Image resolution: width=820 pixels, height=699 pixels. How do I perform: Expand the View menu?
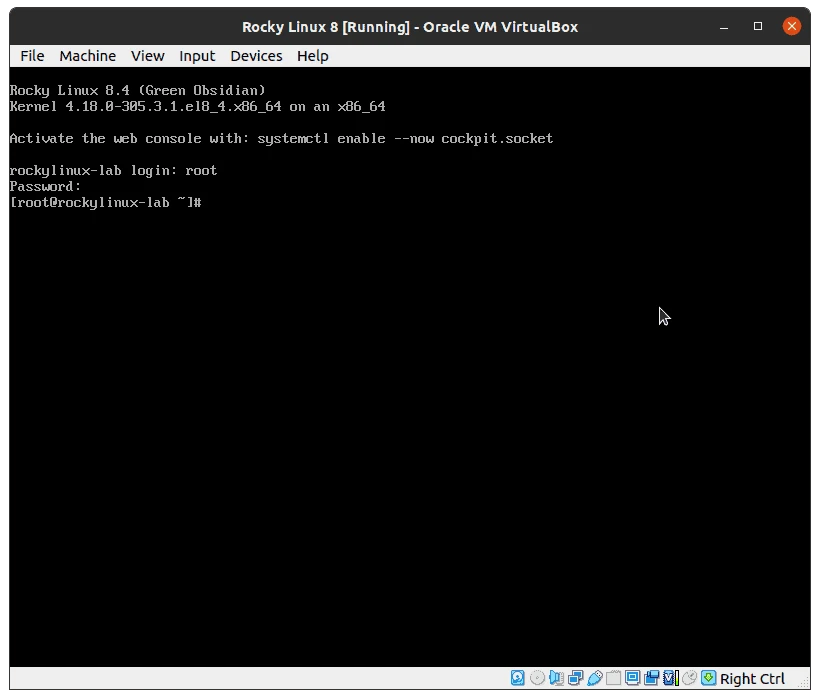pos(147,56)
